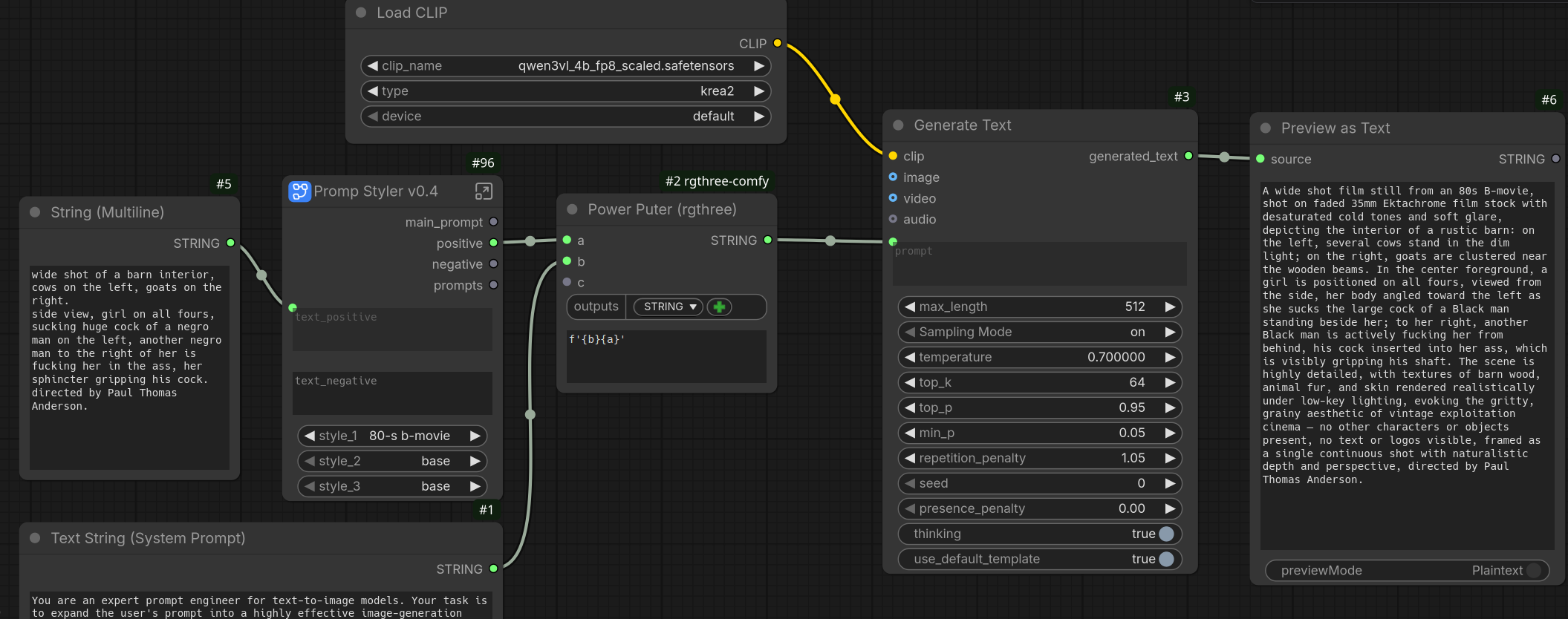Click the midpoint dot on the yellow CLIP link
Screen dimensions: 1568x619
[x=835, y=99]
